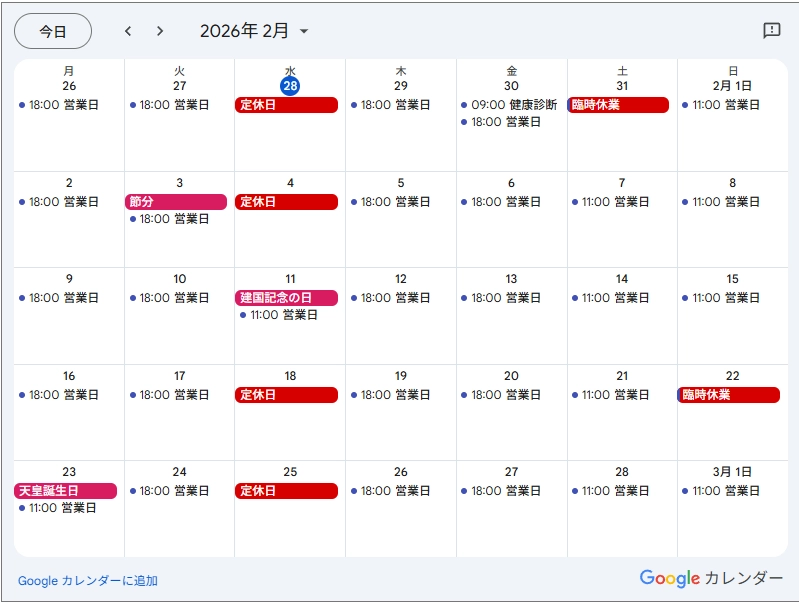
Task: Click the Google カレンダー logo
Action: [711, 578]
